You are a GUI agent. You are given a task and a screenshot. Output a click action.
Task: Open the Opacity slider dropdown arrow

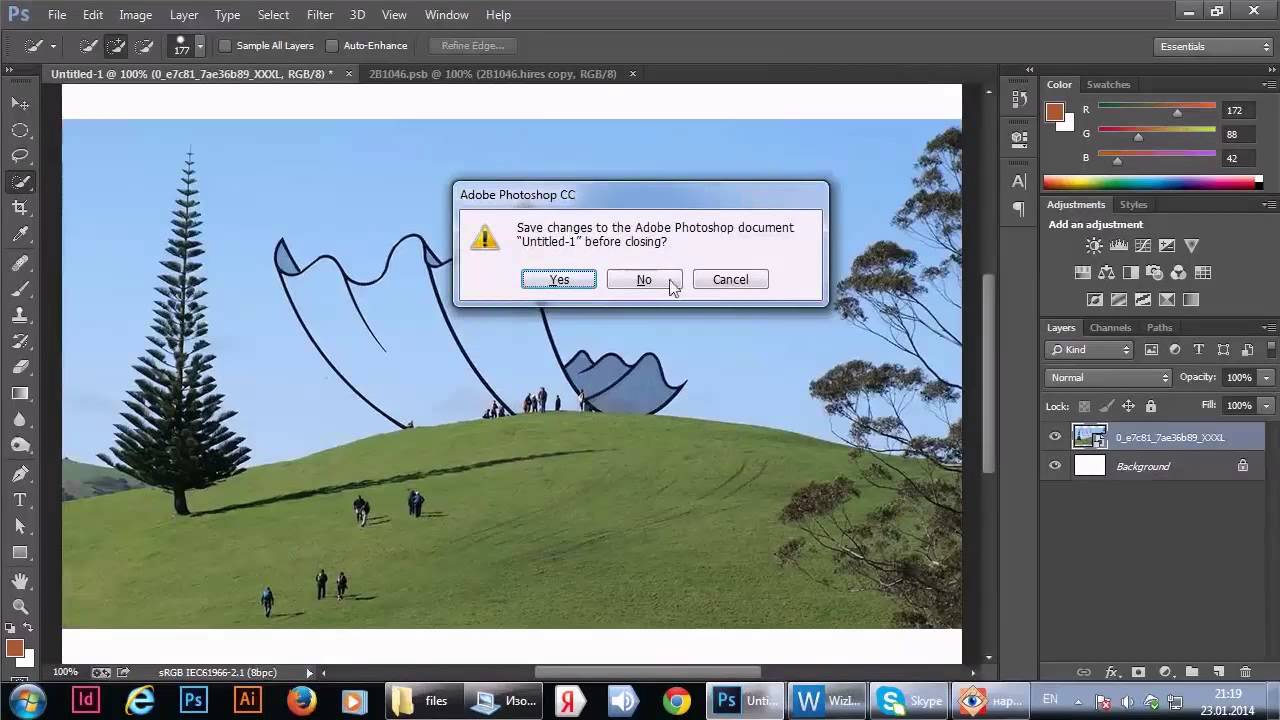[x=1267, y=378]
